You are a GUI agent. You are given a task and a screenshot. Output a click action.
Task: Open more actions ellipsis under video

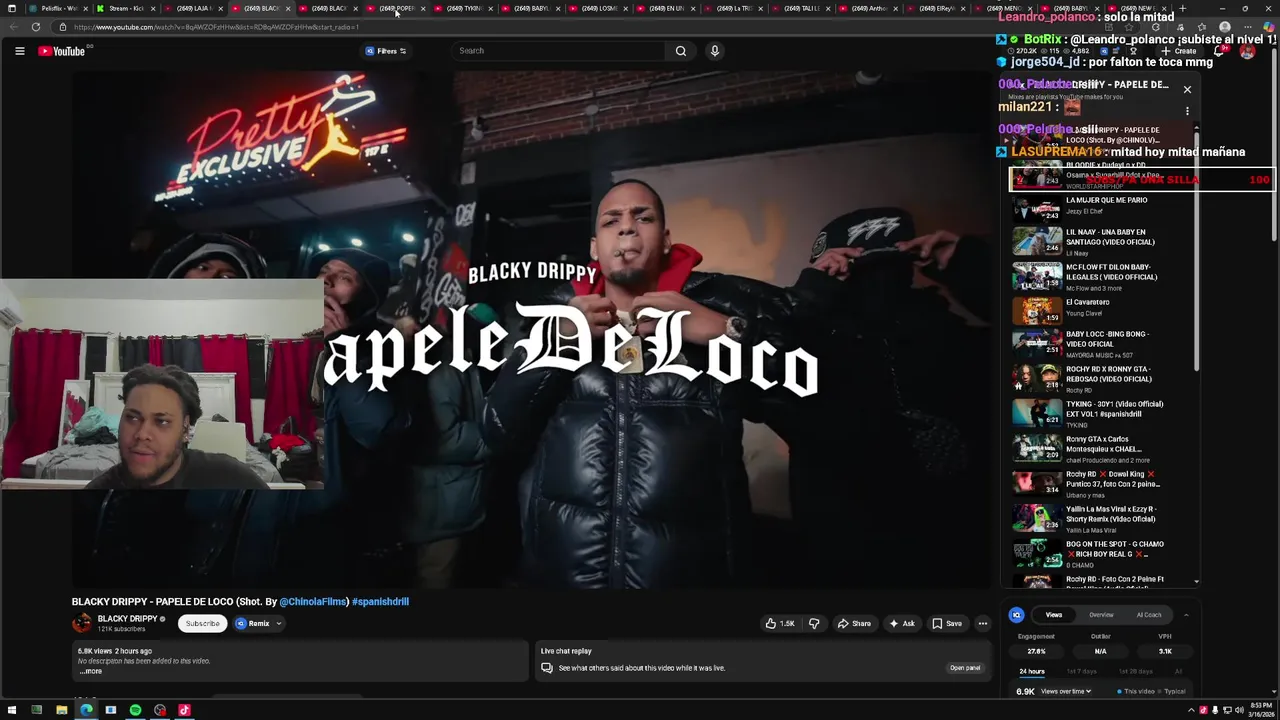point(982,624)
